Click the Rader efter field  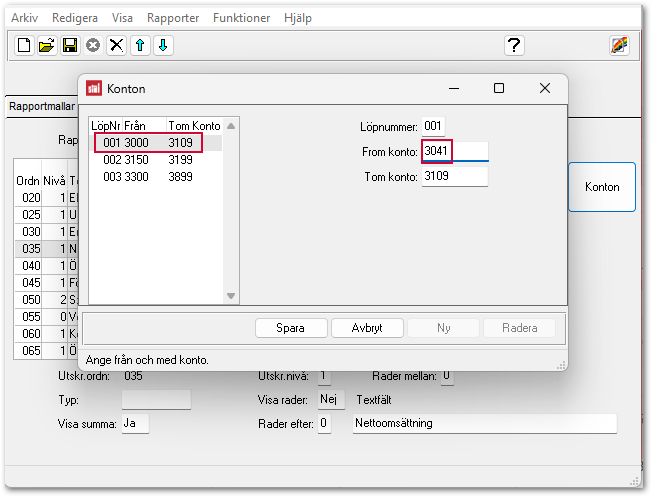point(324,424)
